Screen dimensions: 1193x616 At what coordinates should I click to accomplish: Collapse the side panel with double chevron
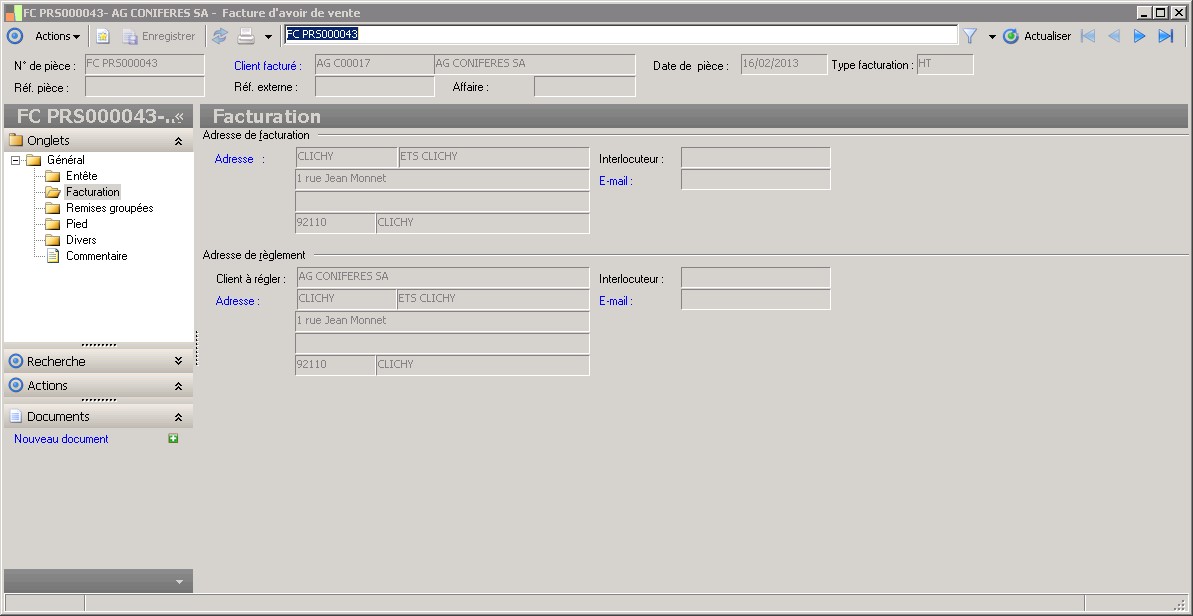[180, 116]
